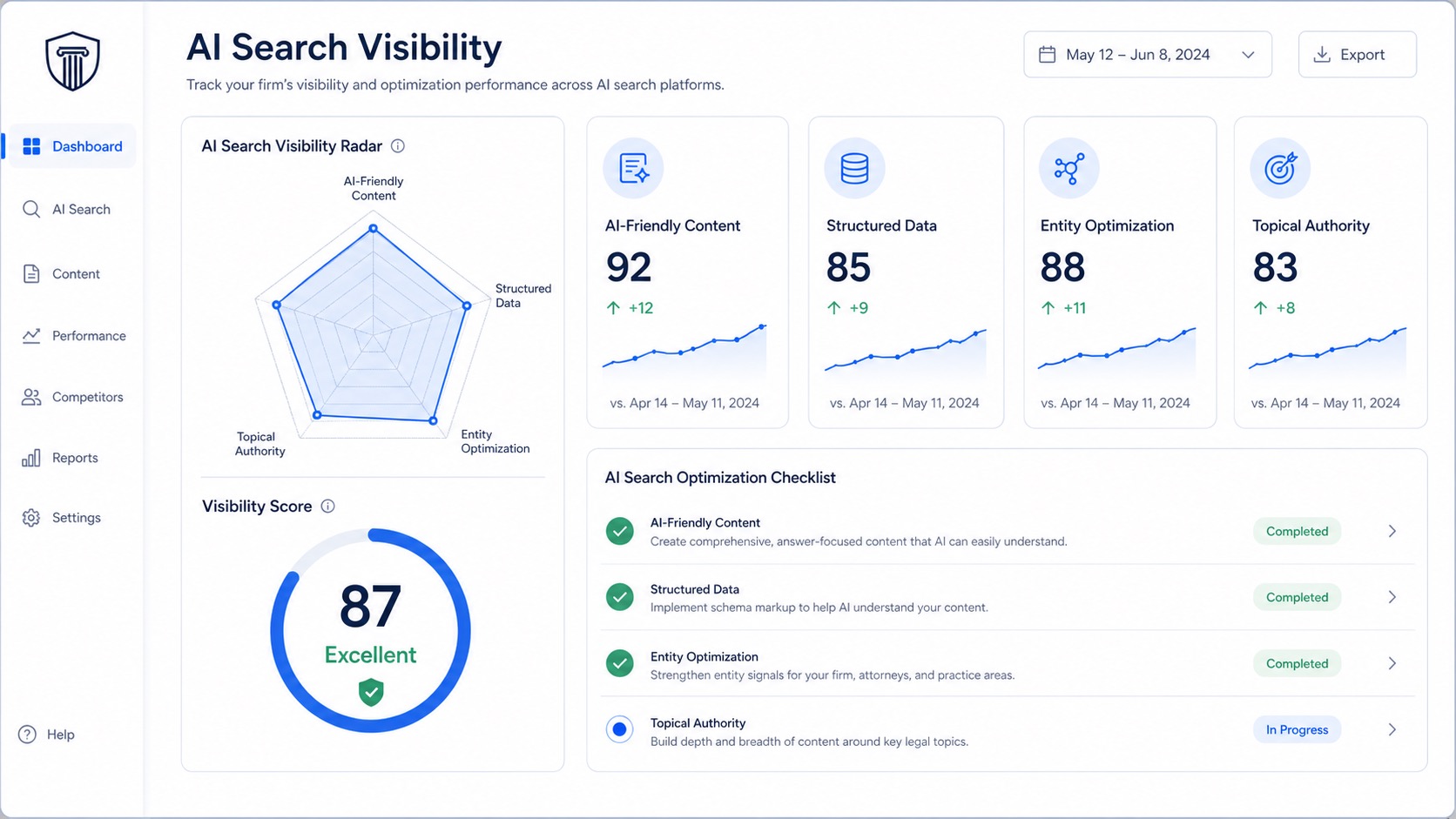The width and height of the screenshot is (1456, 819).
Task: Click the Entity Optimization point on the radar chart
Action: click(x=433, y=420)
